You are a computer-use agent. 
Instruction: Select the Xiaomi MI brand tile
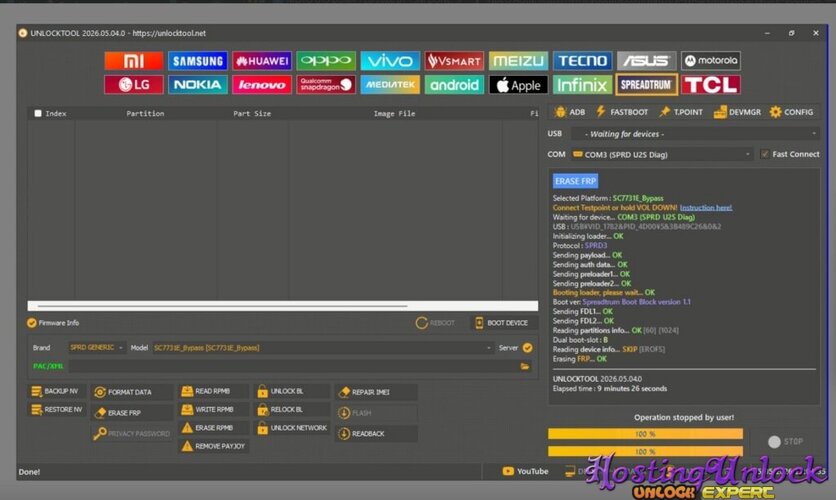coord(134,61)
